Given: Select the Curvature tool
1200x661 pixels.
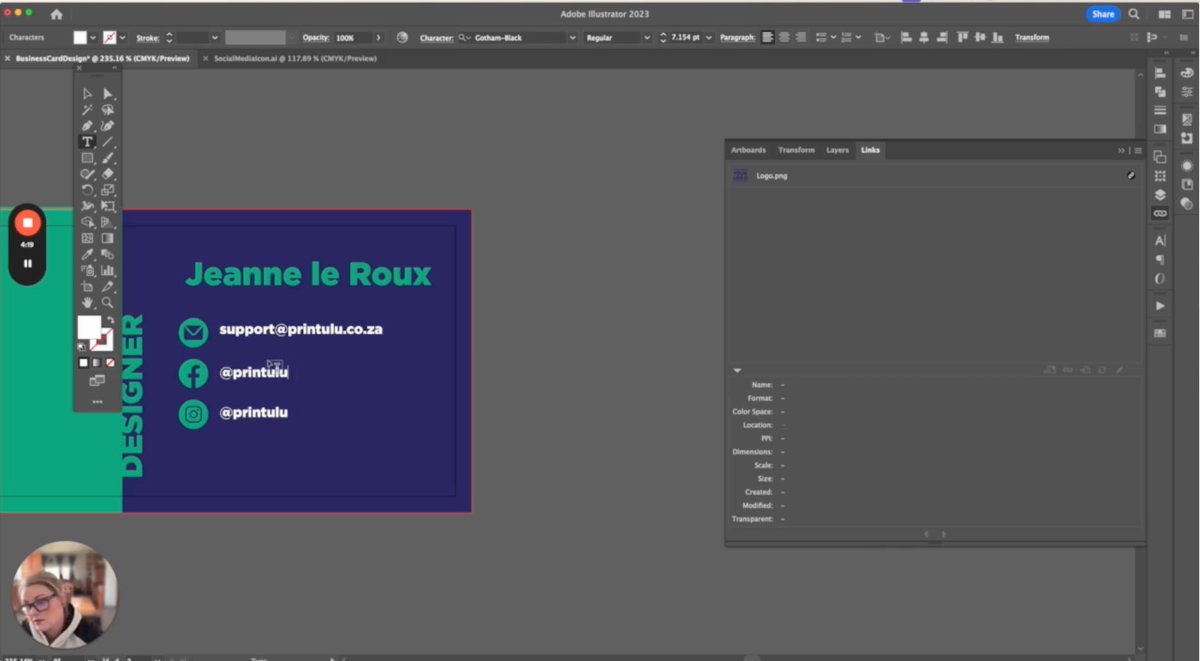Looking at the screenshot, I should (107, 126).
